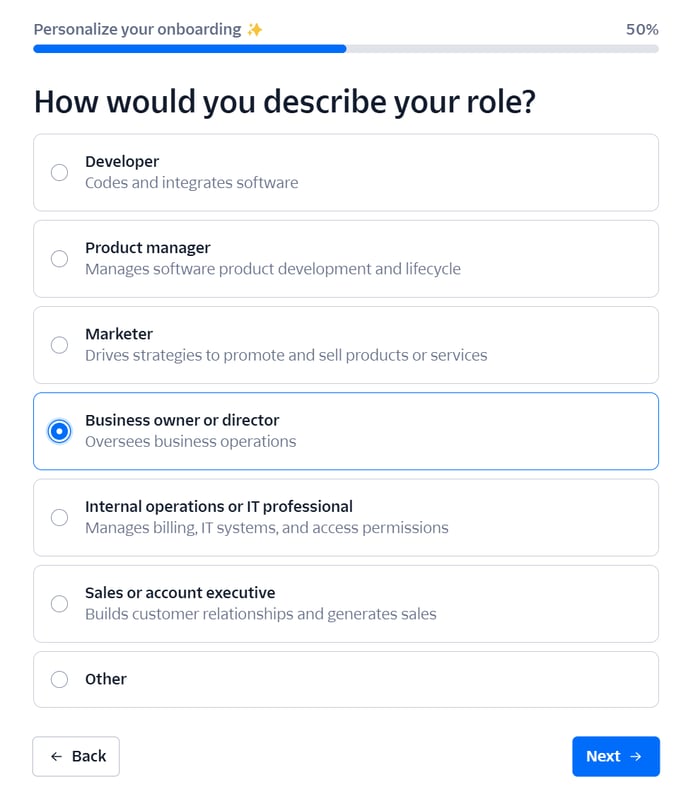Click 'Builds customer relationships' description text
This screenshot has height=794, width=688.
pyautogui.click(x=261, y=614)
